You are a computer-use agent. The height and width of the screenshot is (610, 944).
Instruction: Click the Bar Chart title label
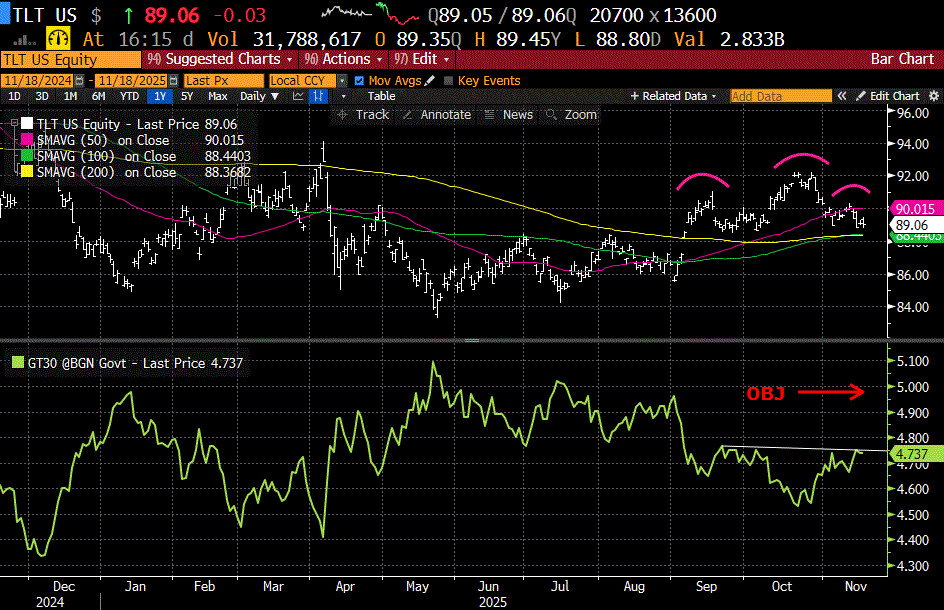point(902,59)
